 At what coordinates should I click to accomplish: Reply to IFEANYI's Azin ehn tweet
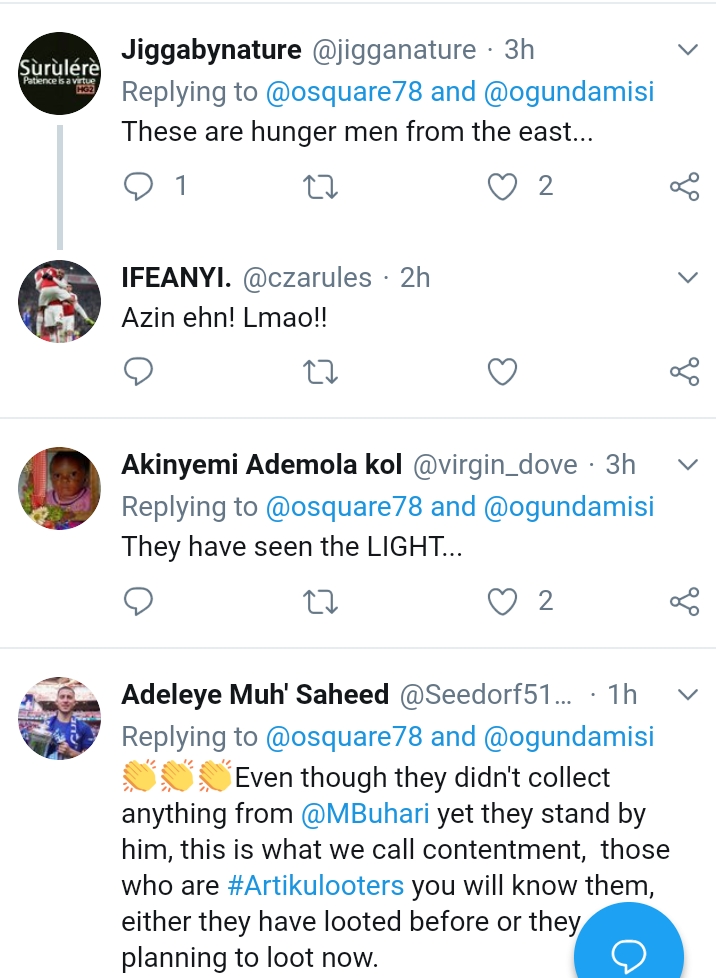click(139, 372)
